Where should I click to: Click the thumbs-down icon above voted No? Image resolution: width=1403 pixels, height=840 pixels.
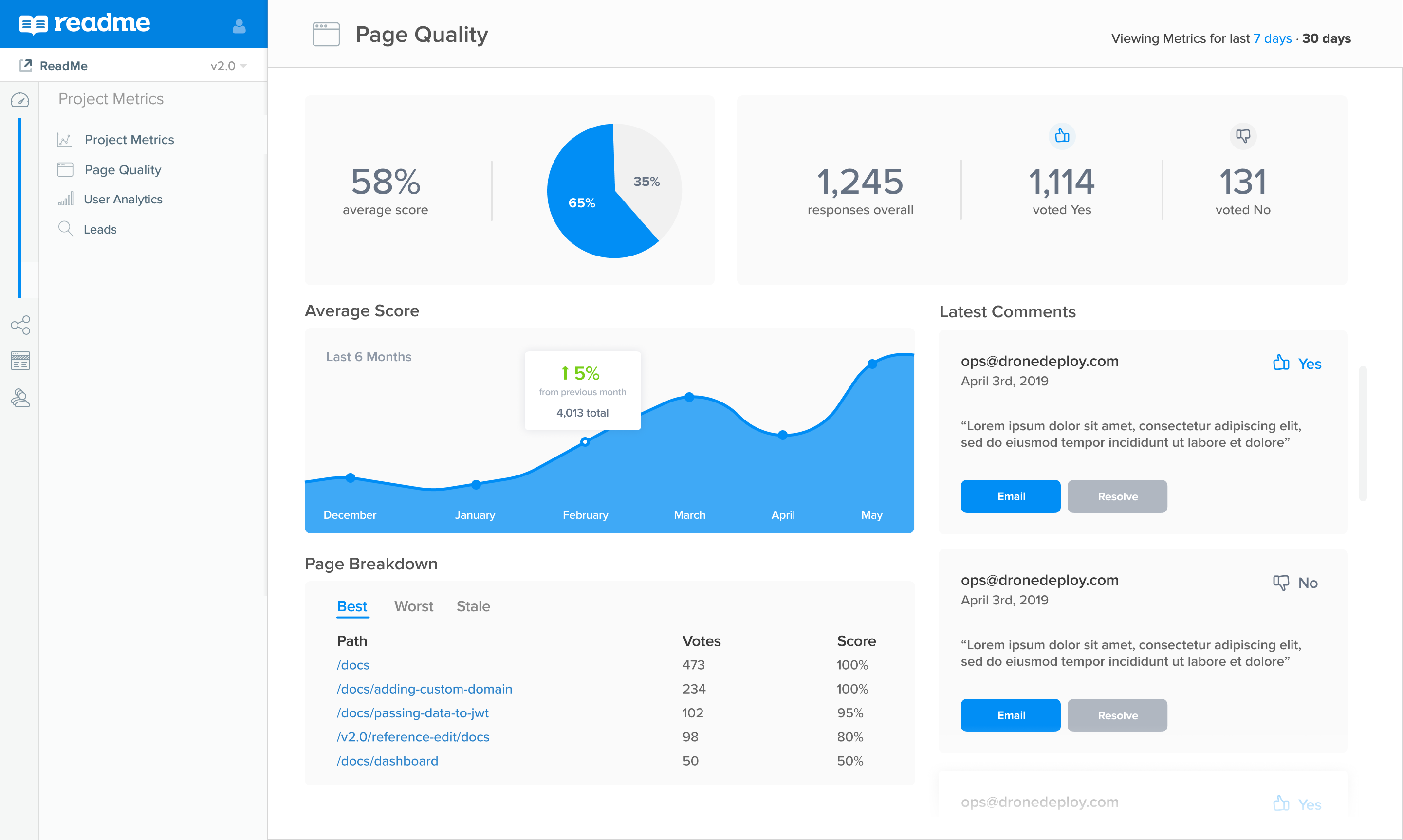1243,136
